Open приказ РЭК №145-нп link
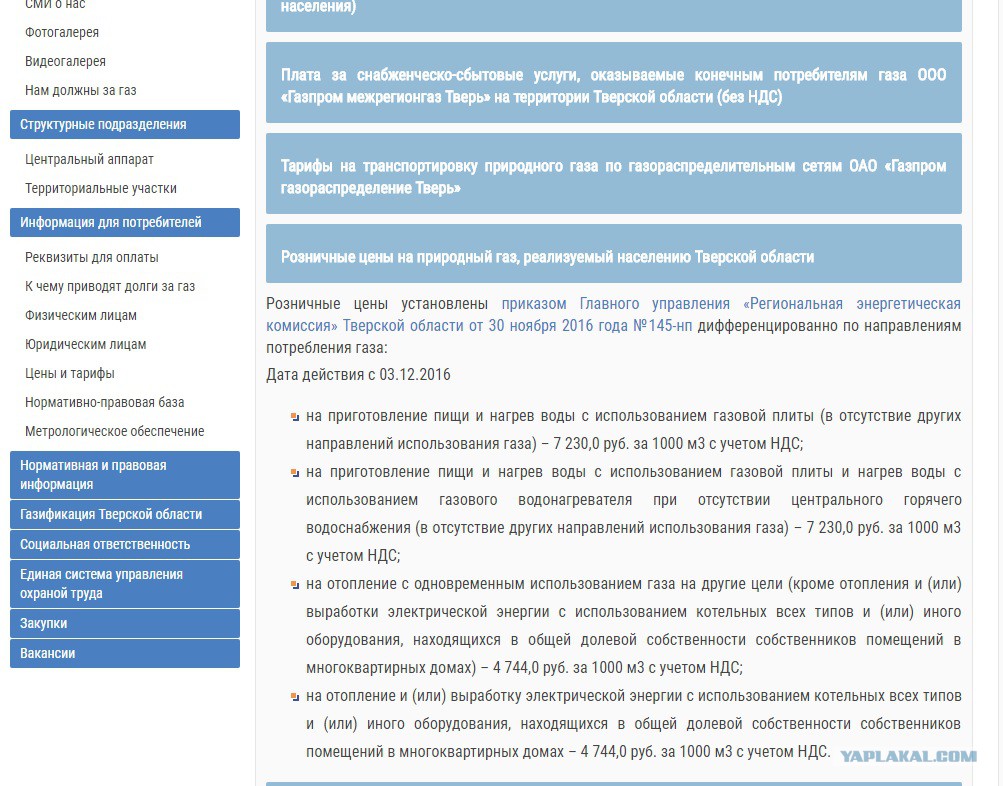1003x786 pixels. pyautogui.click(x=613, y=315)
